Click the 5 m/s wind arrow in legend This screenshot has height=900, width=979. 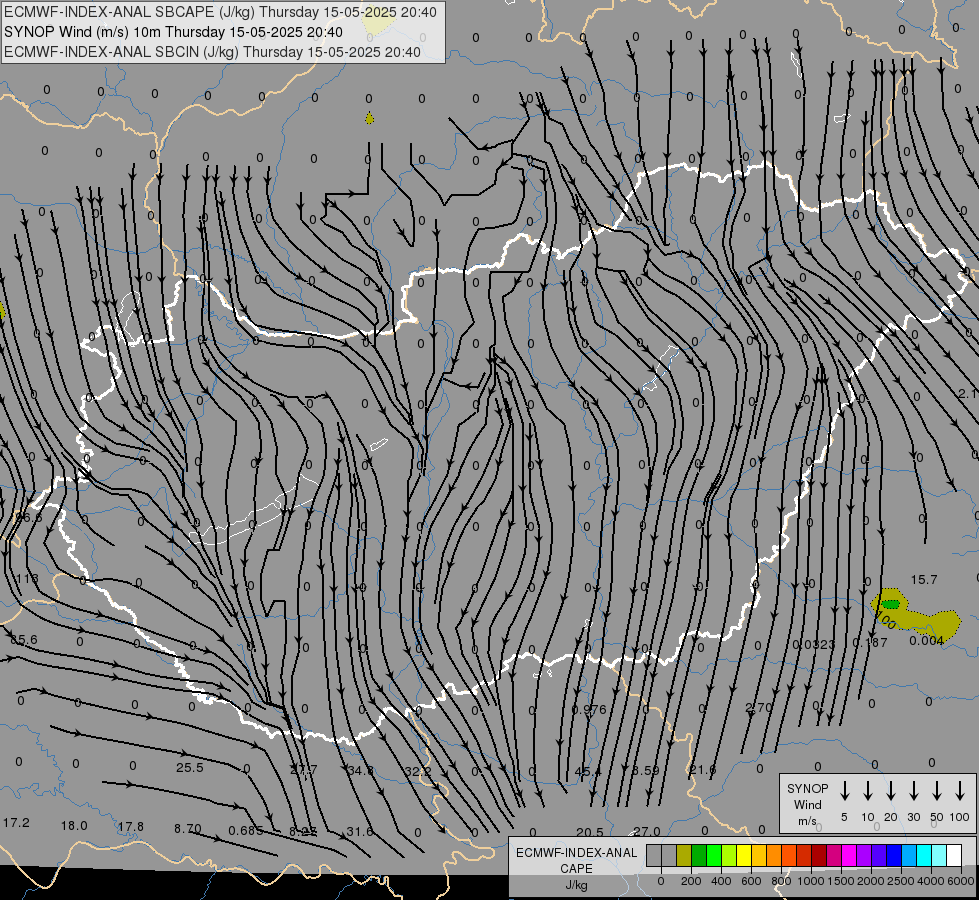[x=845, y=791]
